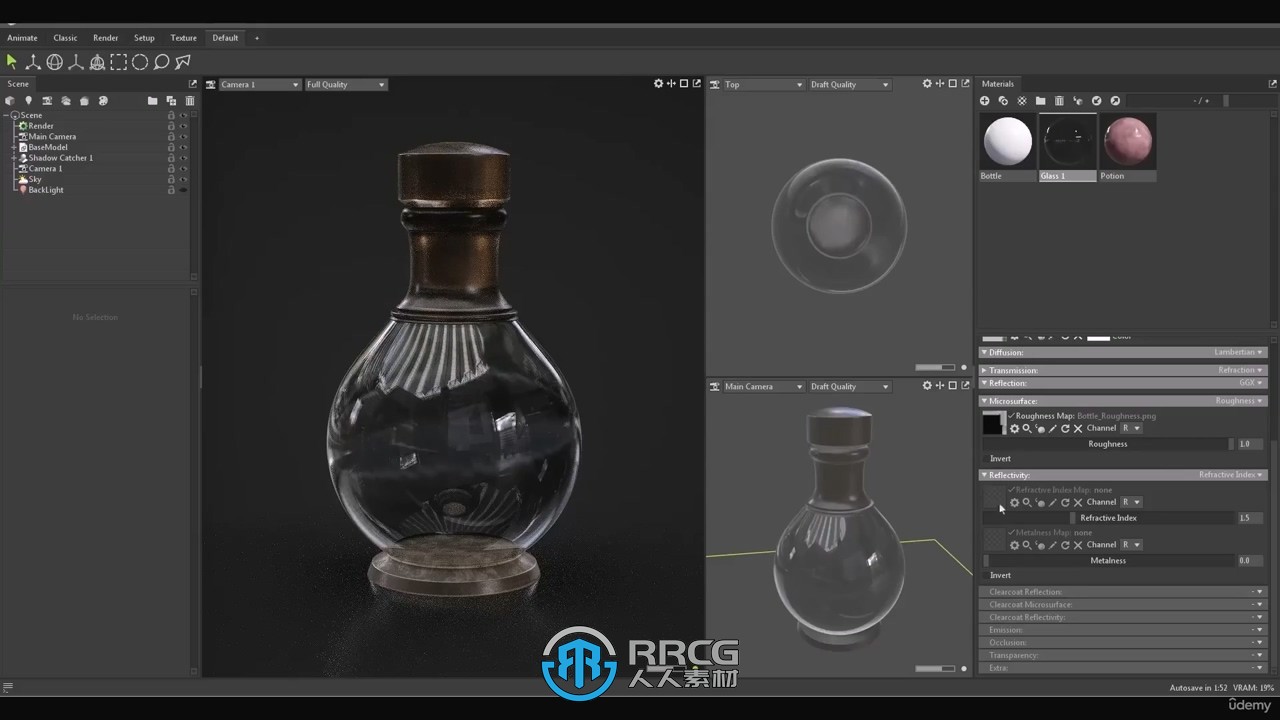Open the Texture menu
This screenshot has height=720, width=1280.
click(x=183, y=38)
